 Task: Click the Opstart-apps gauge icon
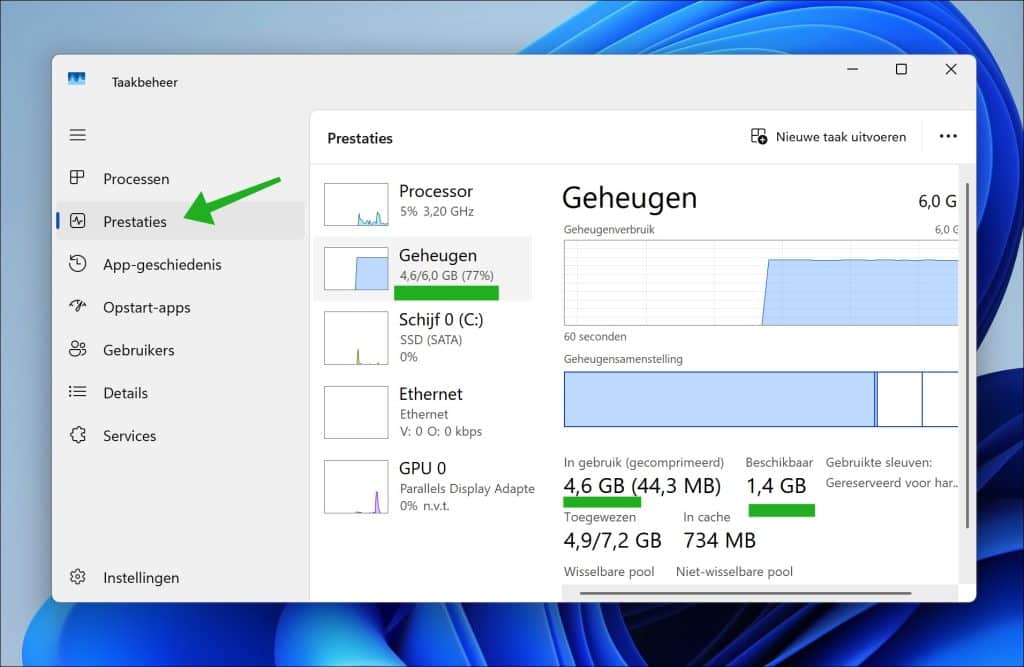click(78, 306)
